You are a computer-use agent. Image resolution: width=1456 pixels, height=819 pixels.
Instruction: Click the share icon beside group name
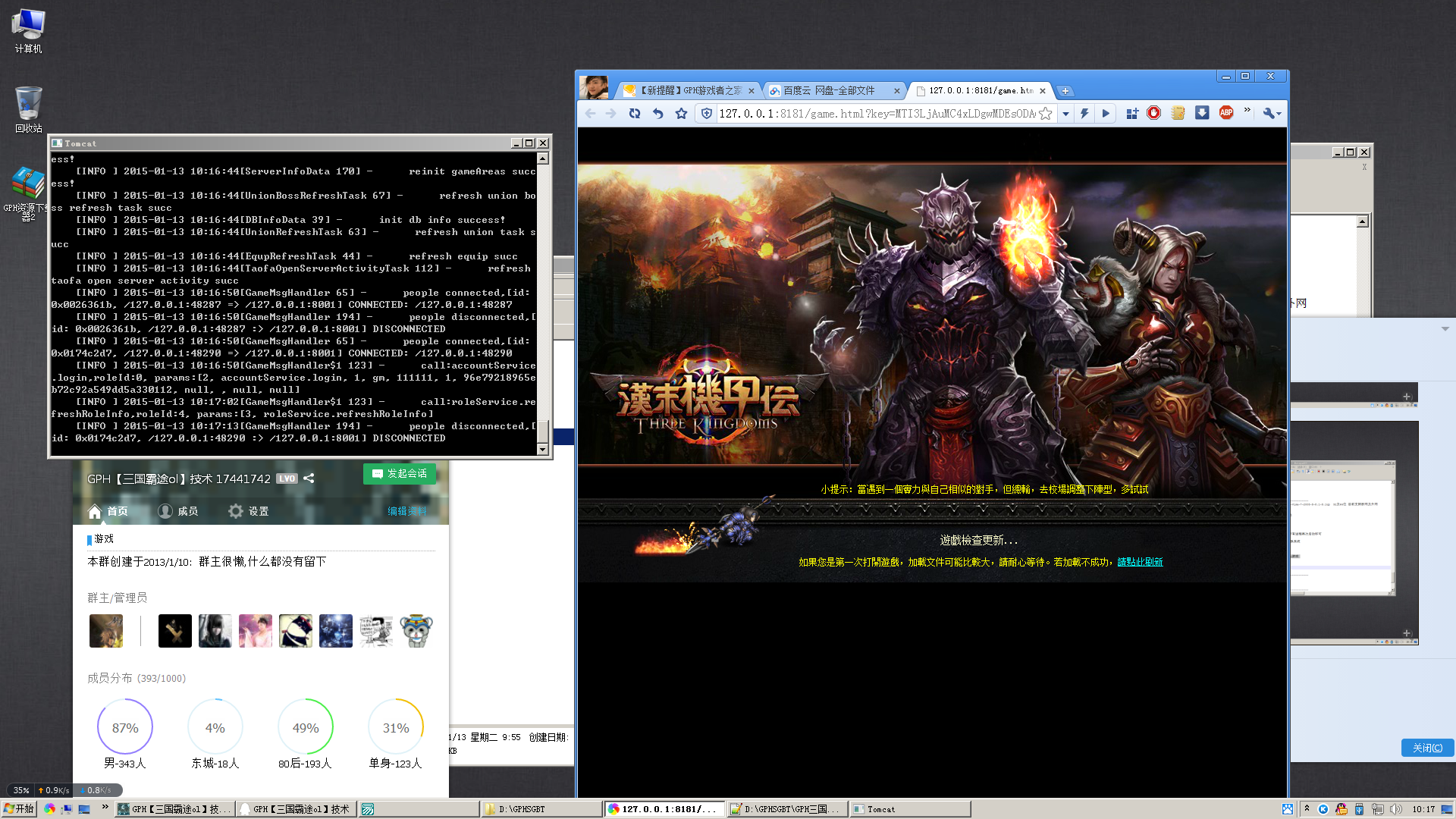[309, 479]
